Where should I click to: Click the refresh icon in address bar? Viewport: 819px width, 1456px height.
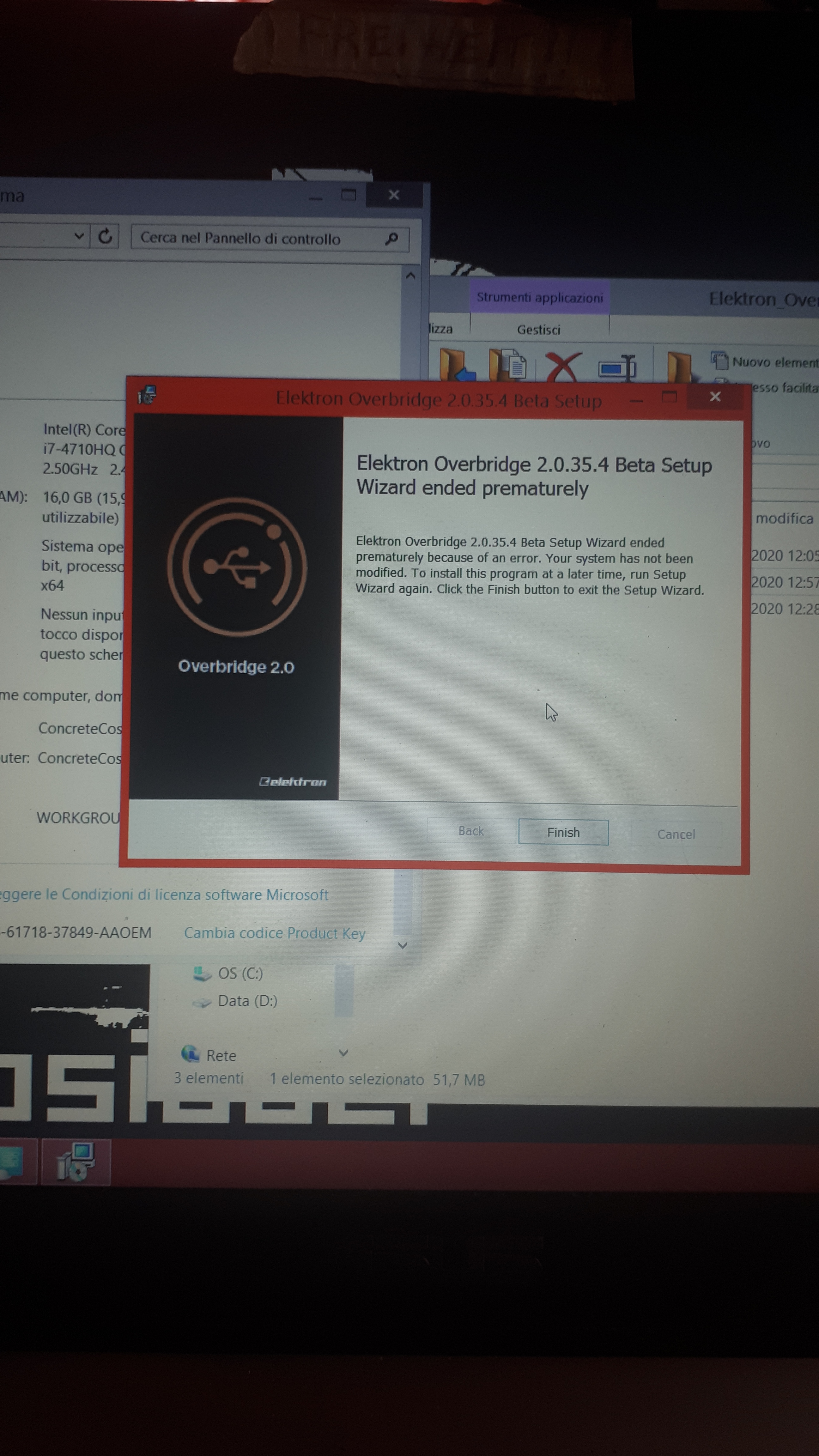tap(105, 236)
